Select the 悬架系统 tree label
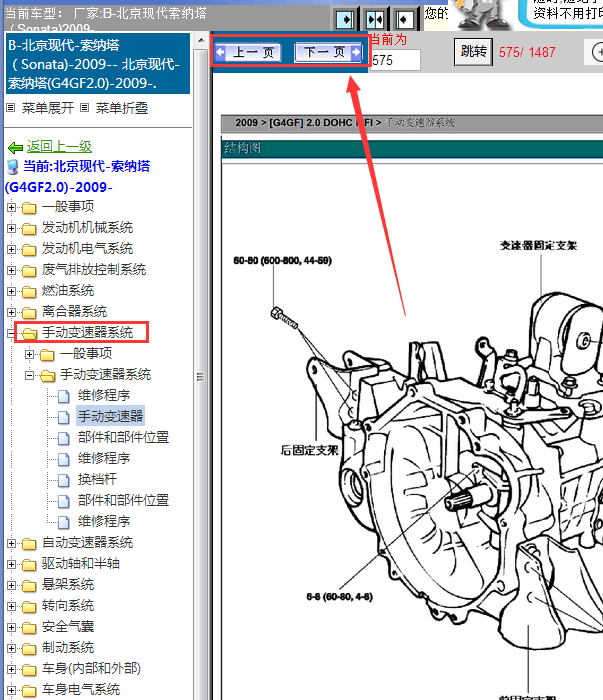Viewport: 603px width, 700px height. coord(68,584)
